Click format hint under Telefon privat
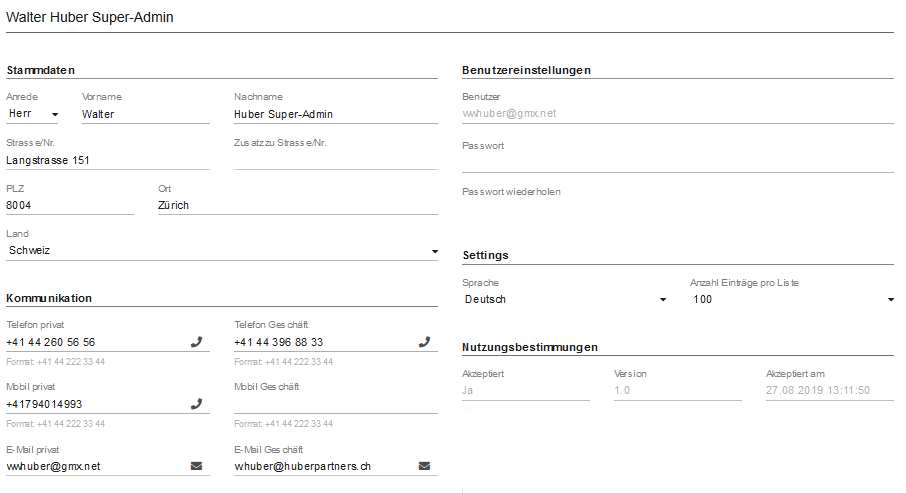 tap(55, 362)
